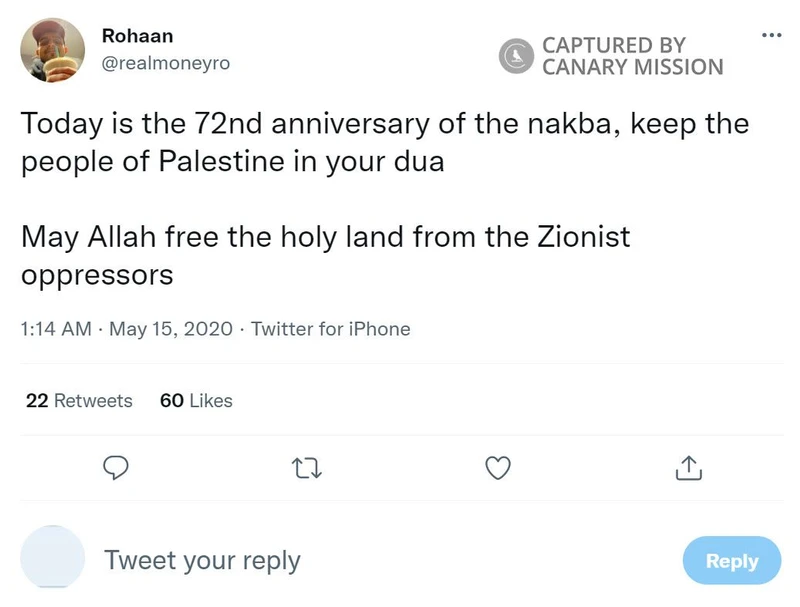
Task: Click the display name "Rohaan"
Action: pyautogui.click(x=137, y=36)
